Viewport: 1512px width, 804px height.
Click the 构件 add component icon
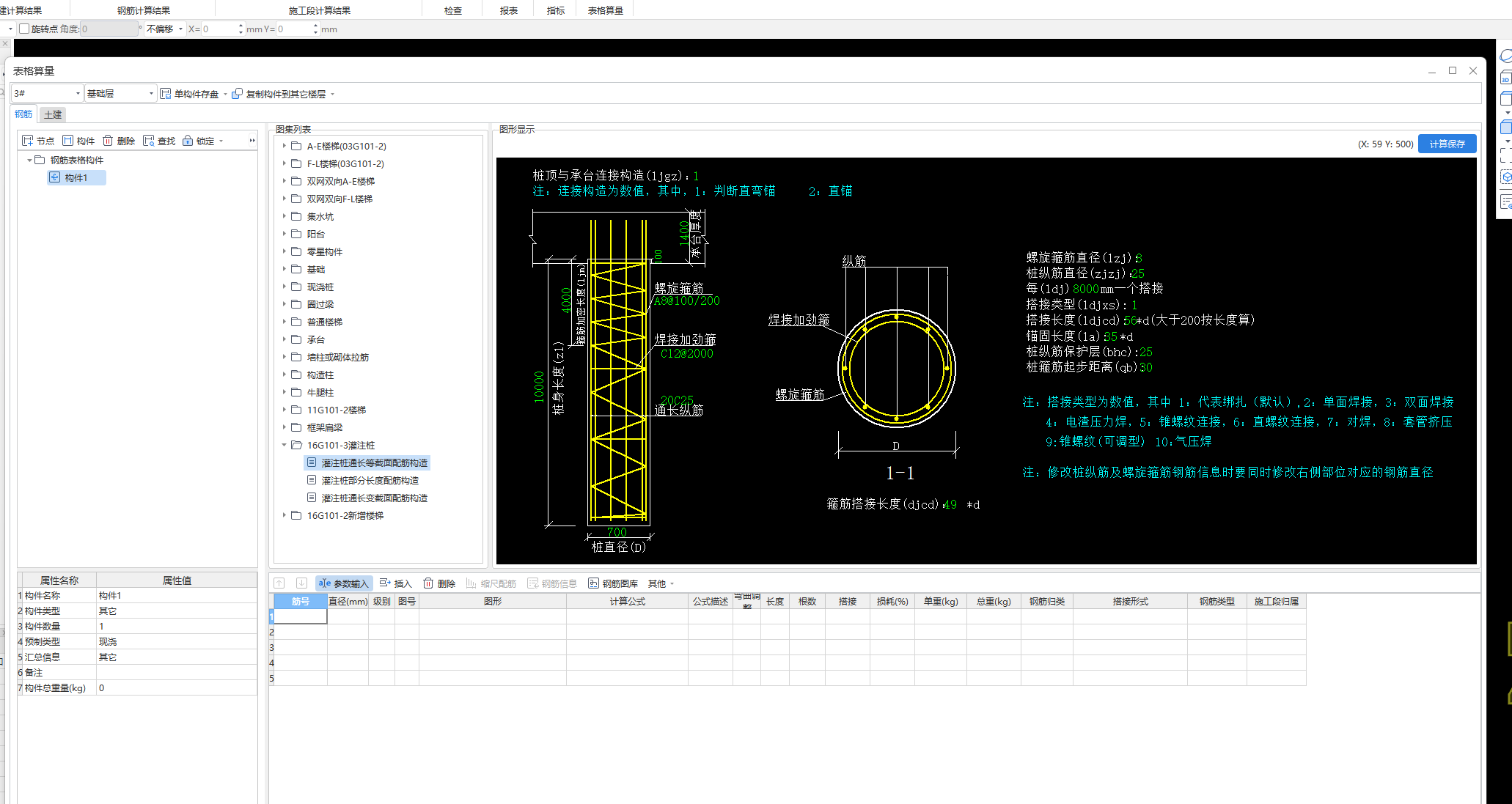point(68,141)
